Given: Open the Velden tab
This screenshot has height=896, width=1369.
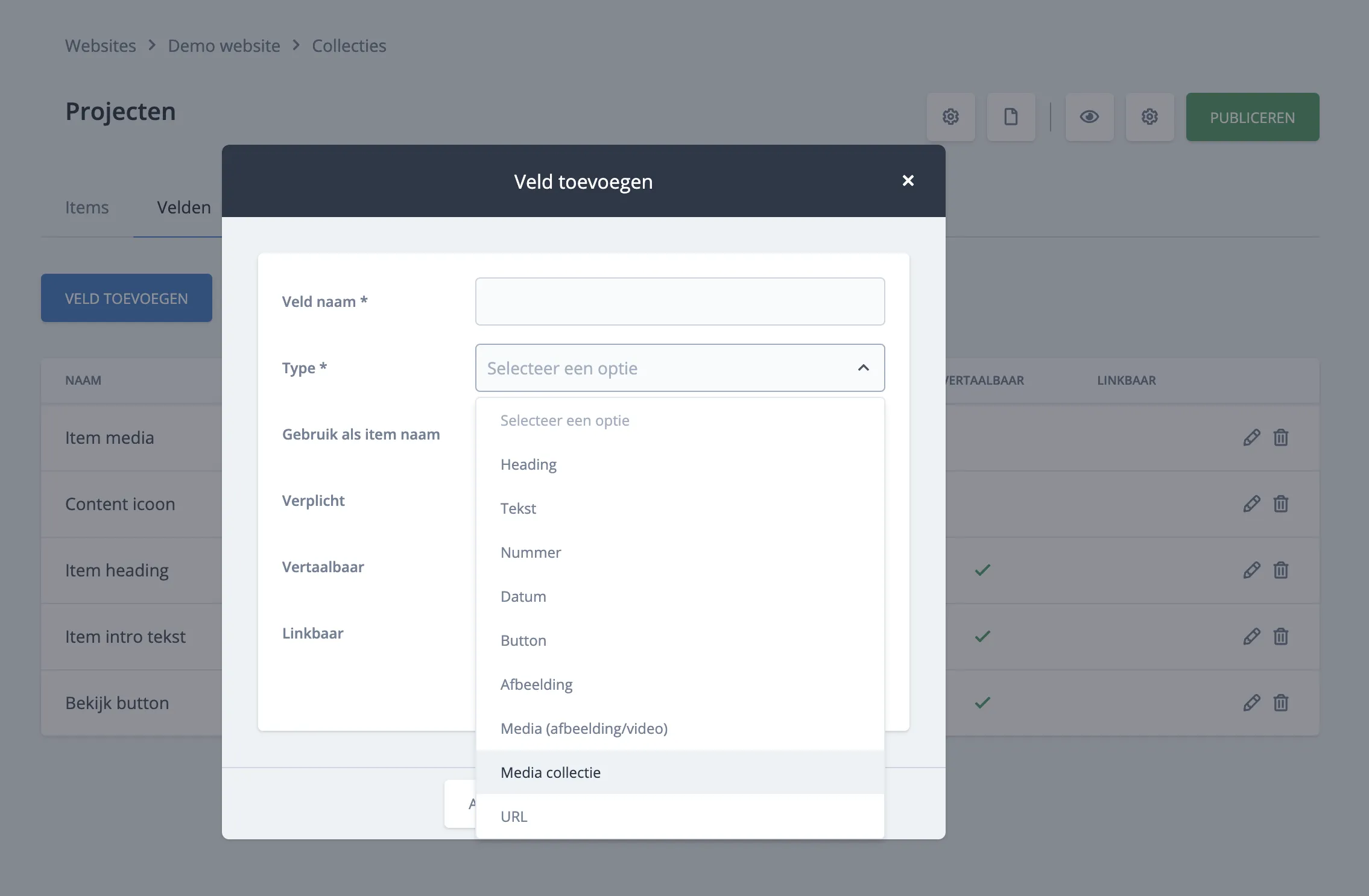Looking at the screenshot, I should click(x=184, y=207).
